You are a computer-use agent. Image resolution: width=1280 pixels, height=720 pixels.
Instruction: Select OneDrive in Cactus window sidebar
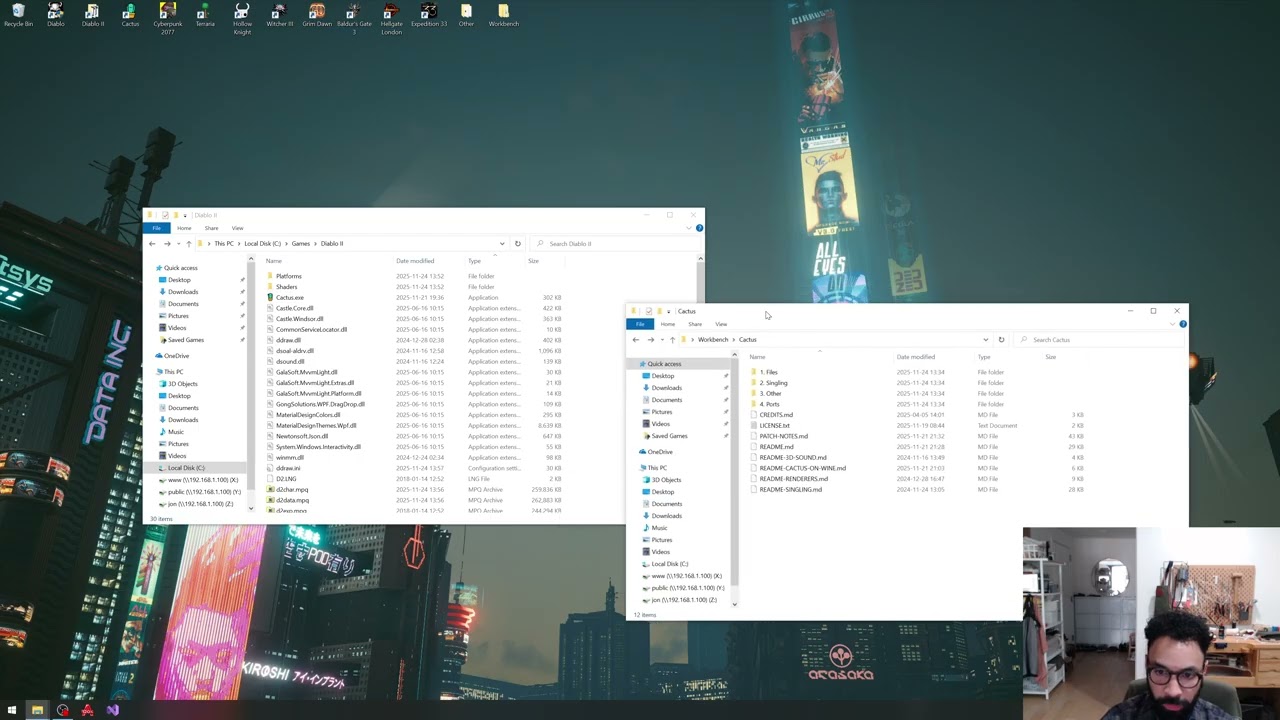[x=660, y=452]
